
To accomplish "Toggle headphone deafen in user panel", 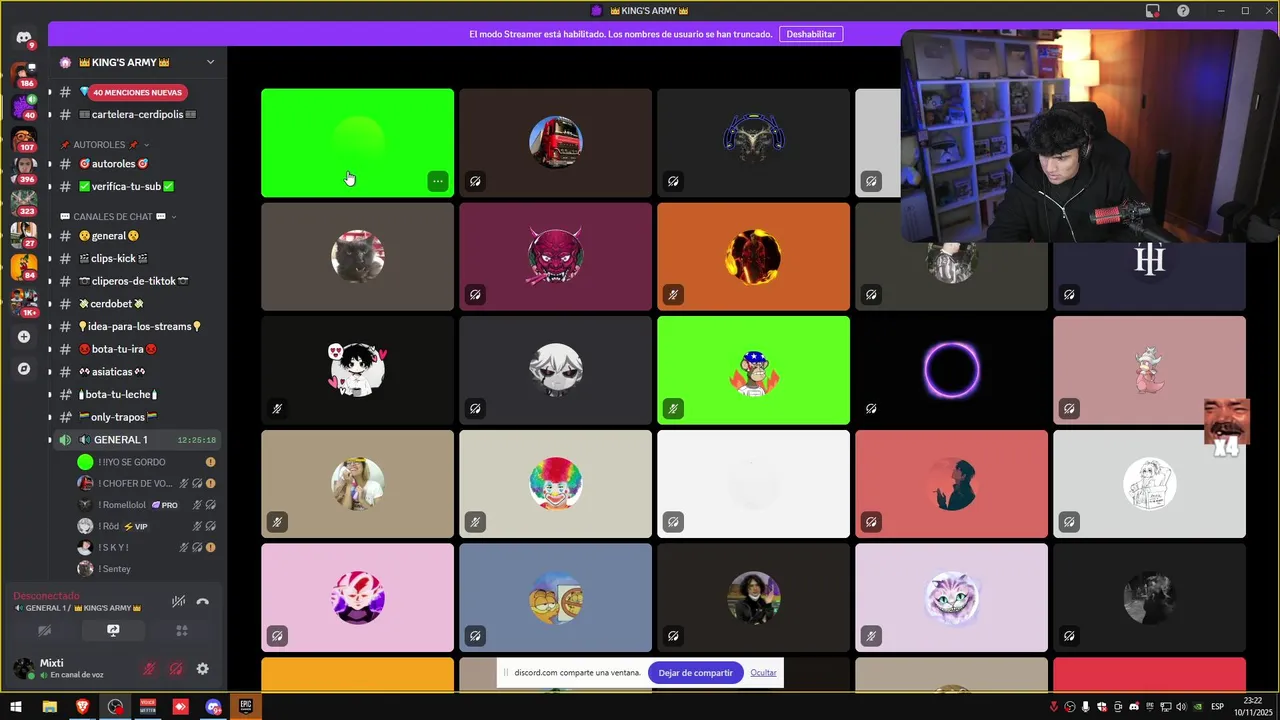I will tap(176, 669).
